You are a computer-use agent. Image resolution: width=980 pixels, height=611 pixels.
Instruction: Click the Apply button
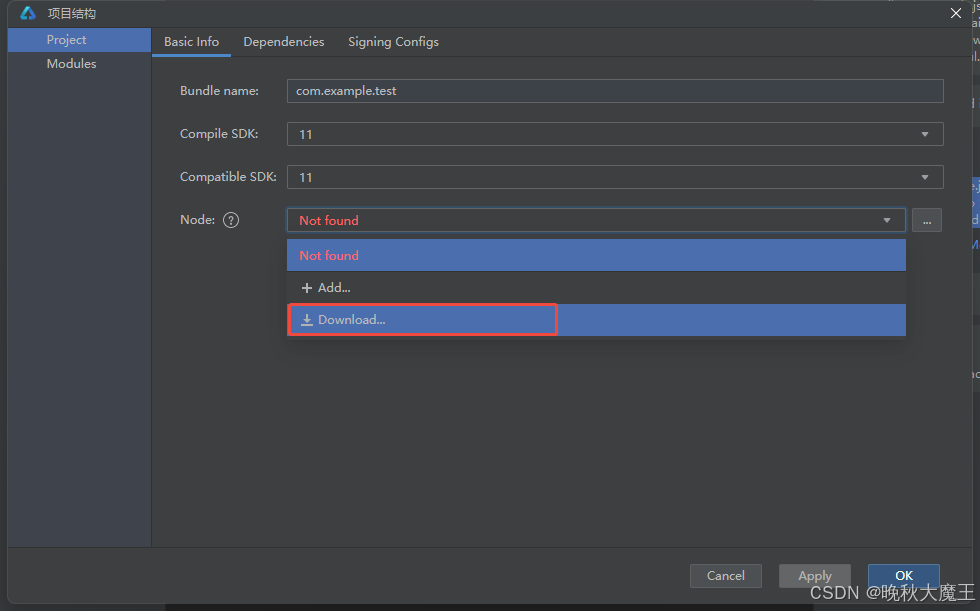coord(815,575)
